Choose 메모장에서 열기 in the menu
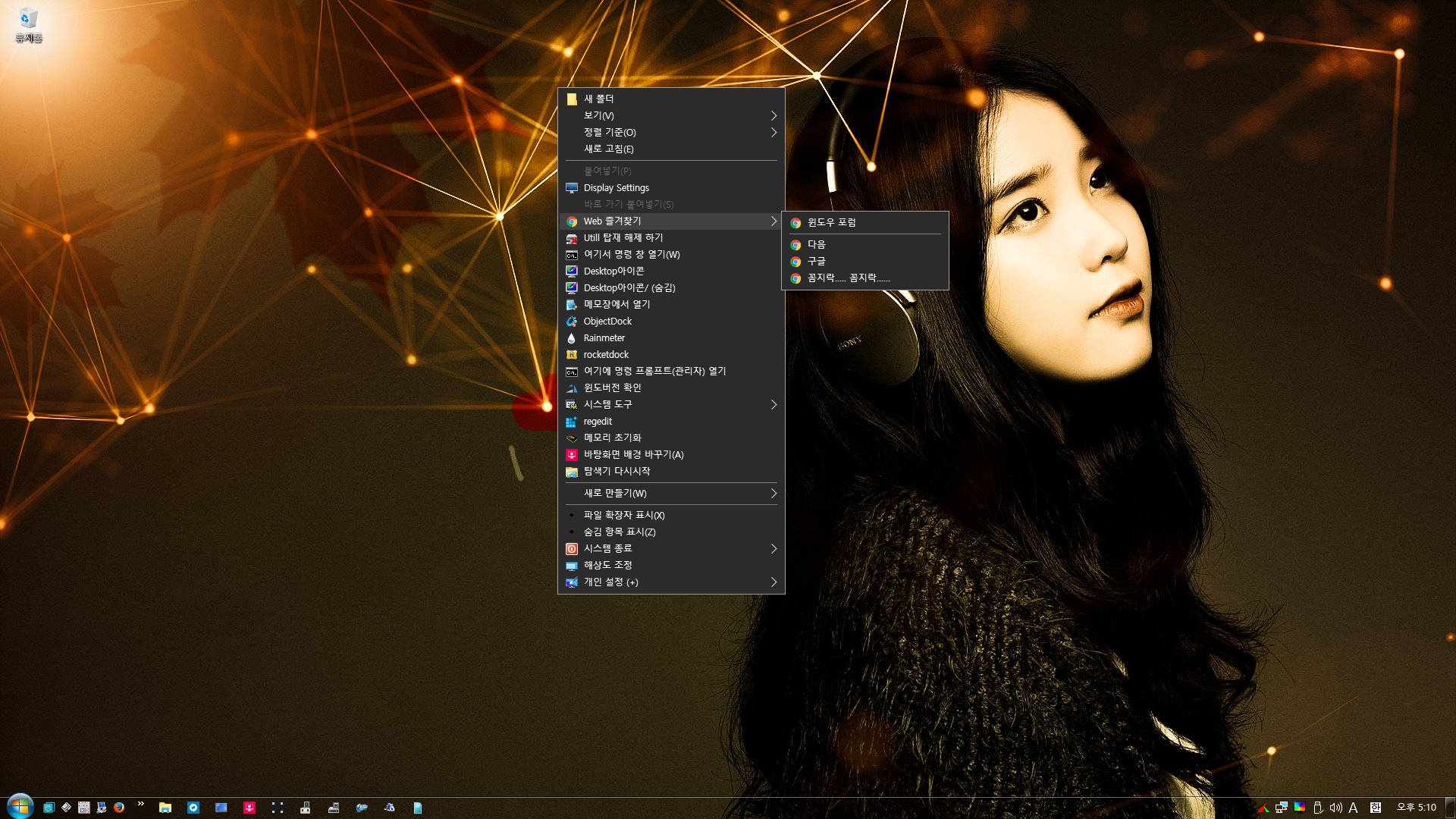 coord(671,304)
